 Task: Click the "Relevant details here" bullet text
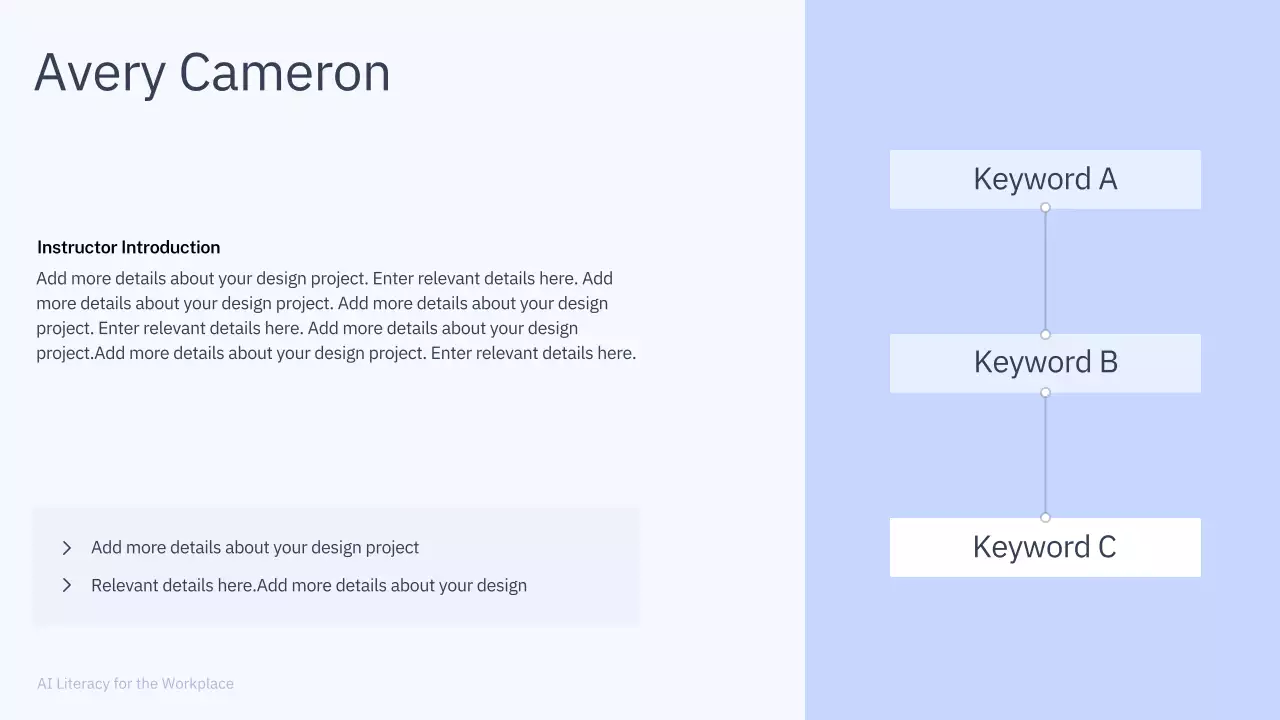pos(309,585)
